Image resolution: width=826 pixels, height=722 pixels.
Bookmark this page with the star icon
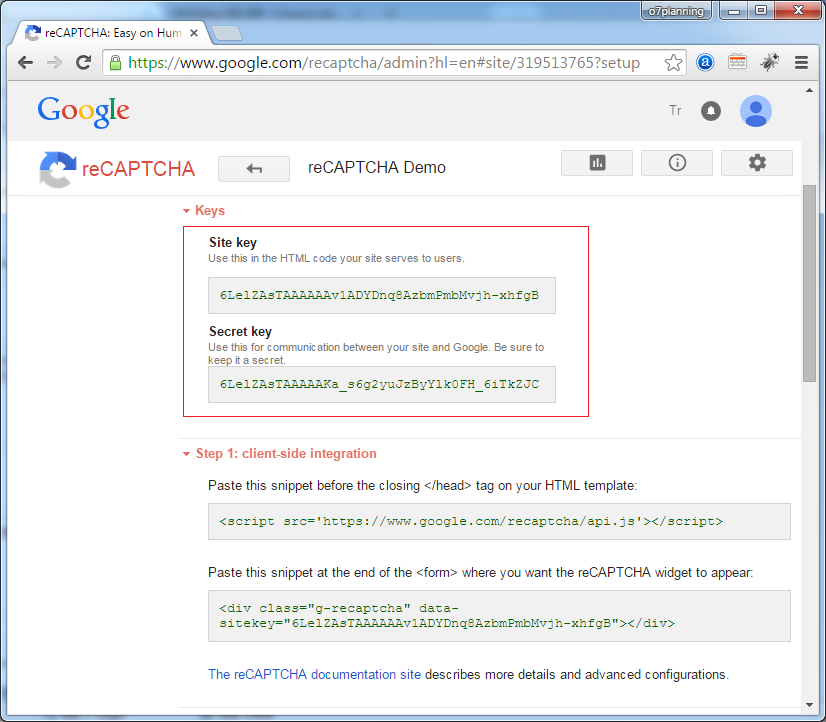click(x=673, y=63)
